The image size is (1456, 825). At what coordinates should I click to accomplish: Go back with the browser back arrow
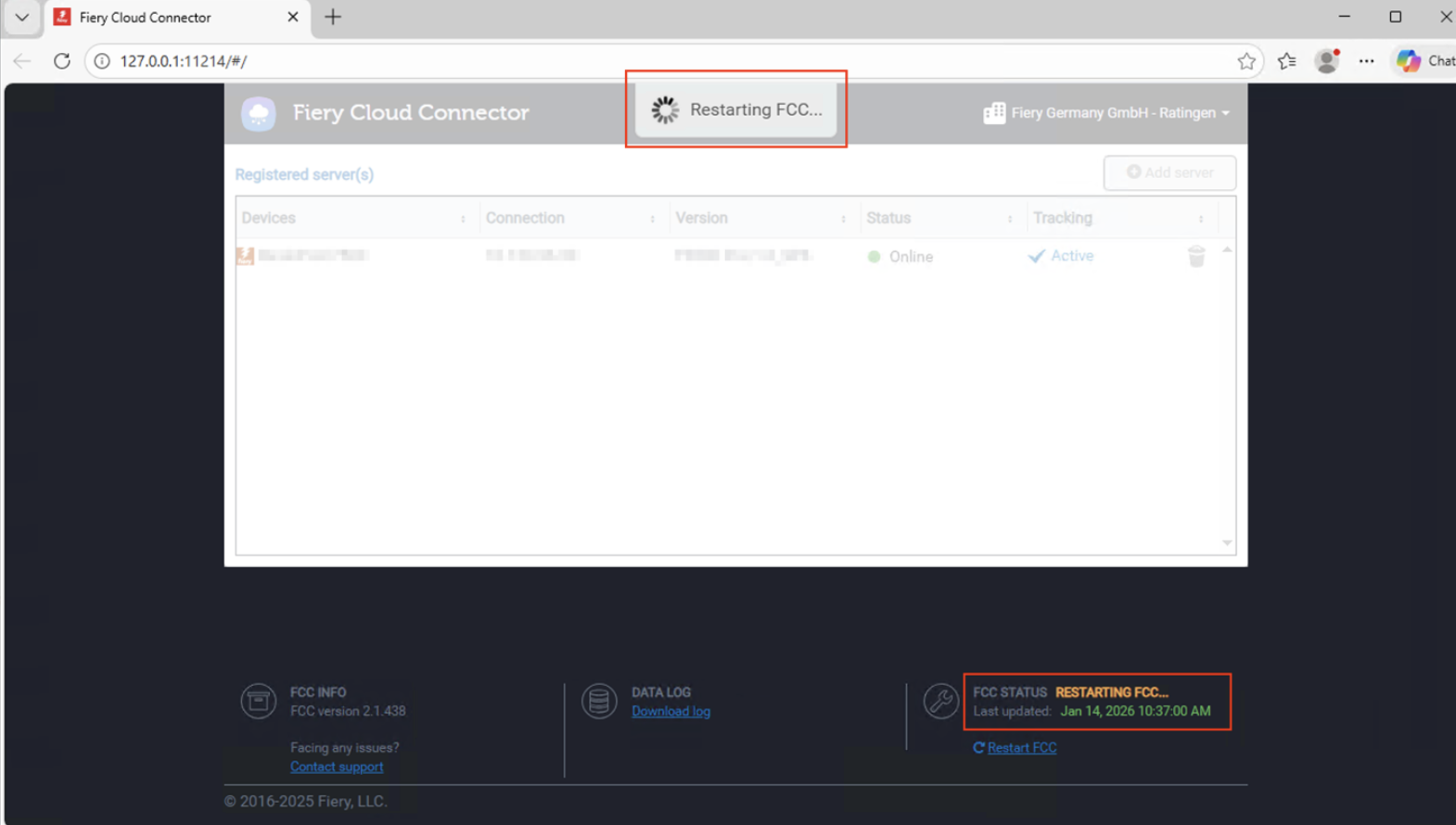point(22,61)
